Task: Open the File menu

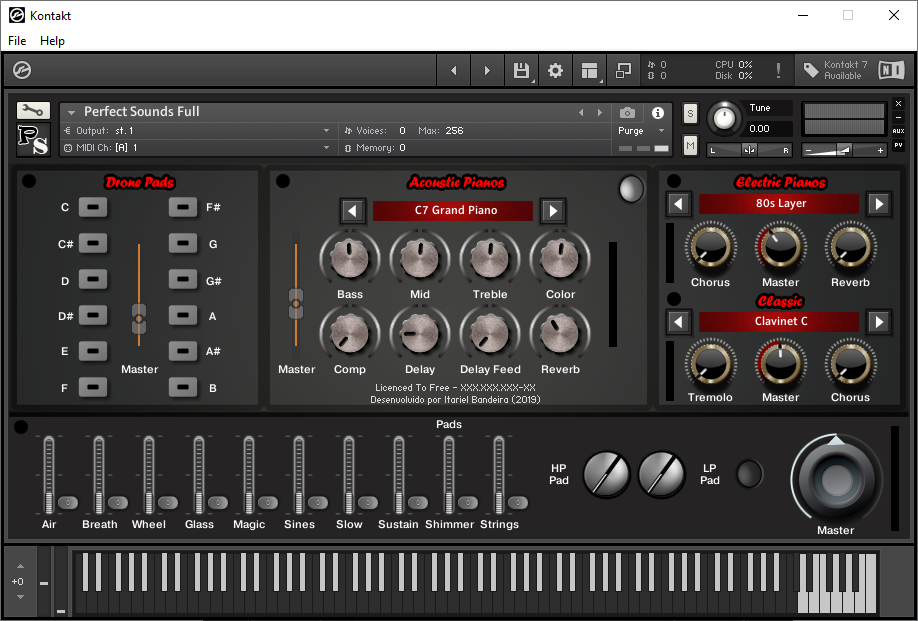Action: tap(17, 41)
